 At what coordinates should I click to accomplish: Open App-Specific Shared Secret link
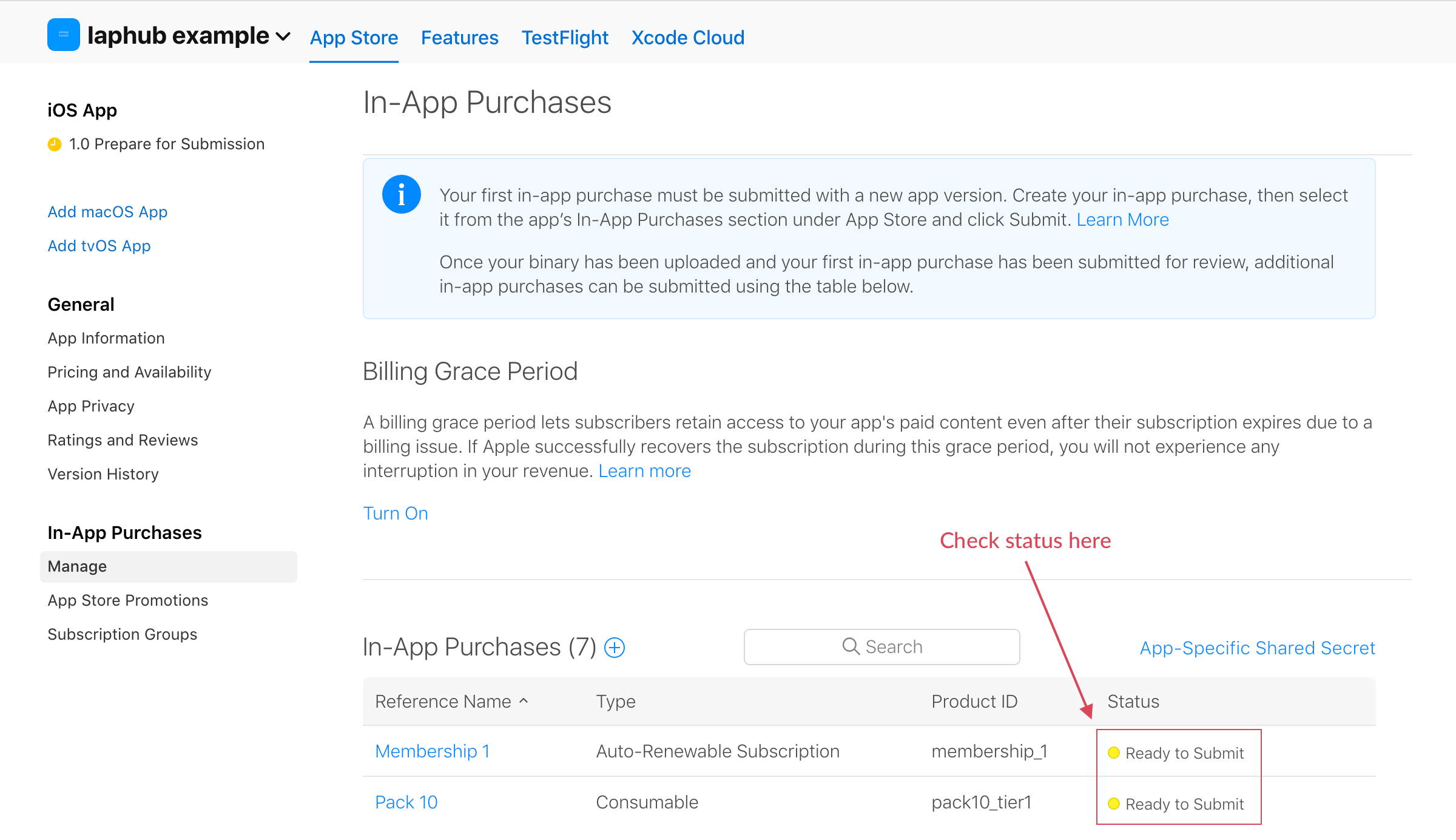click(1256, 648)
